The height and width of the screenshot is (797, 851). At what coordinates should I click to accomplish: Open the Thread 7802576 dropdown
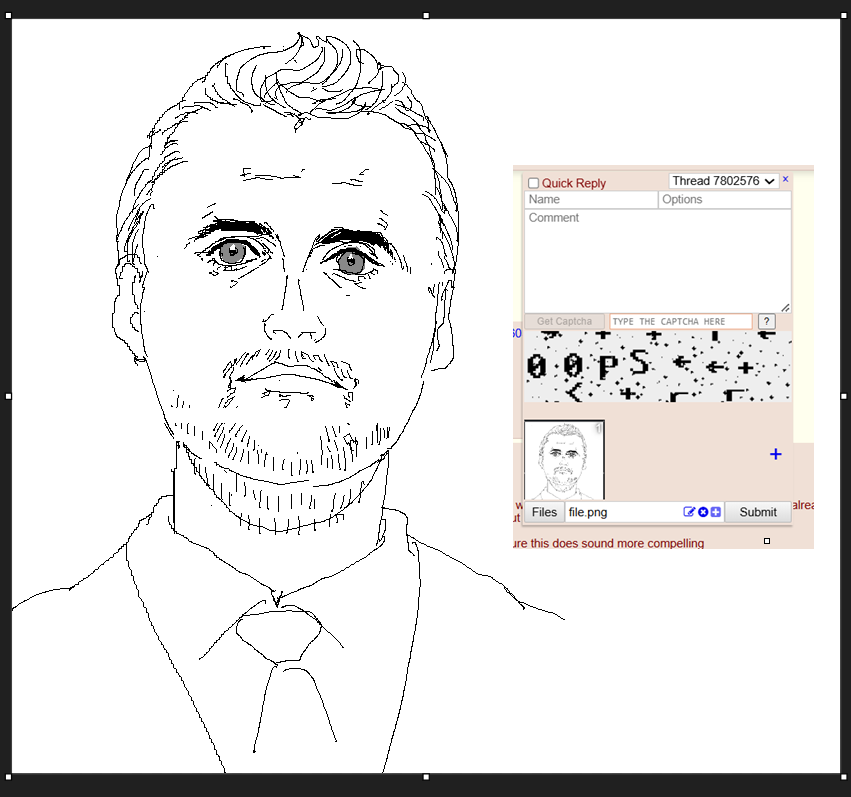pos(723,181)
